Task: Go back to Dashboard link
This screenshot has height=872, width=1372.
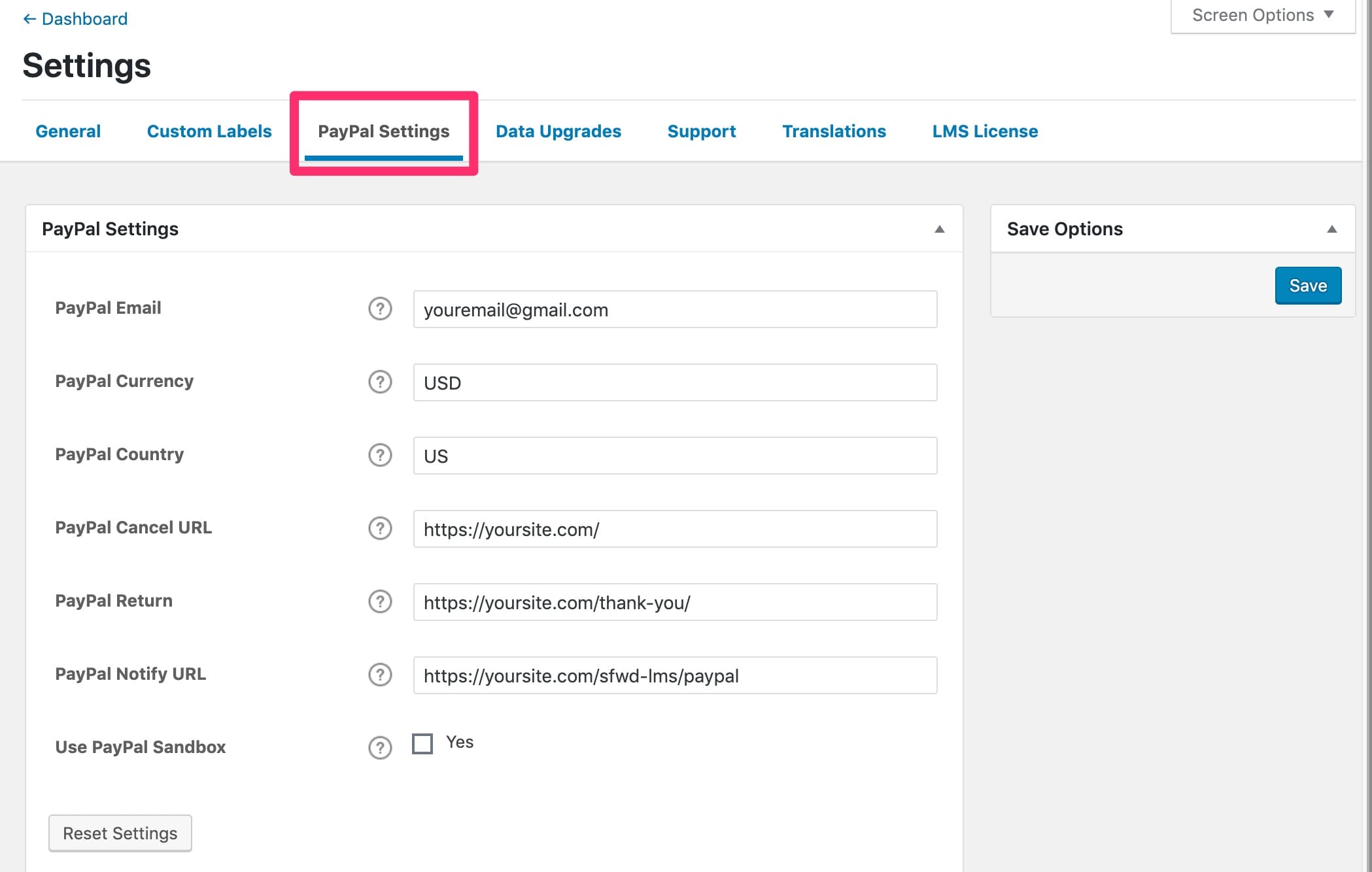Action: [75, 19]
